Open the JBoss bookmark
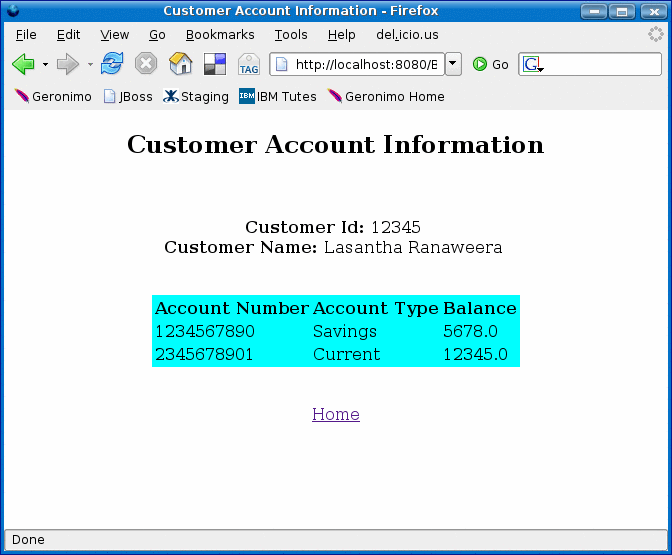Image resolution: width=672 pixels, height=555 pixels. point(128,96)
